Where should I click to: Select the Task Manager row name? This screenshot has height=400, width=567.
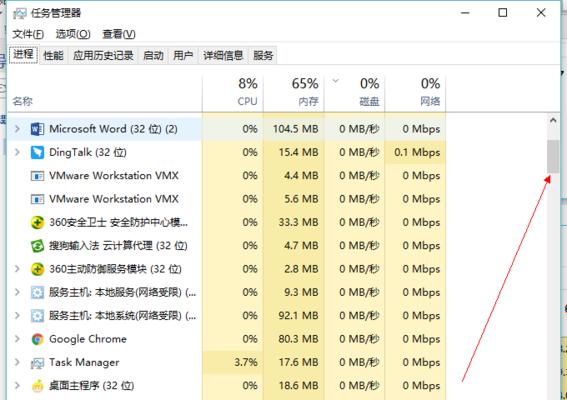(x=84, y=362)
